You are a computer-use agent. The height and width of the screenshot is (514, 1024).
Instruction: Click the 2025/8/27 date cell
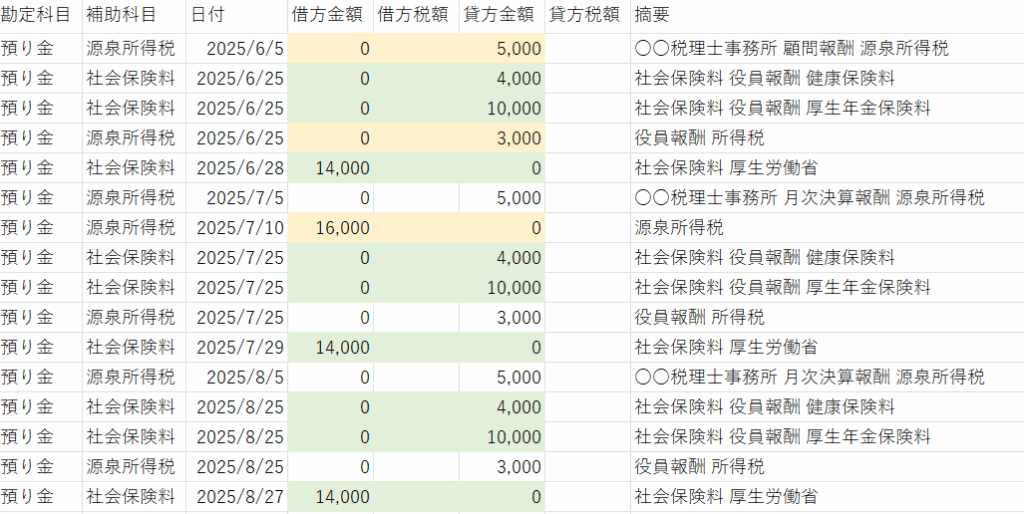click(x=240, y=497)
